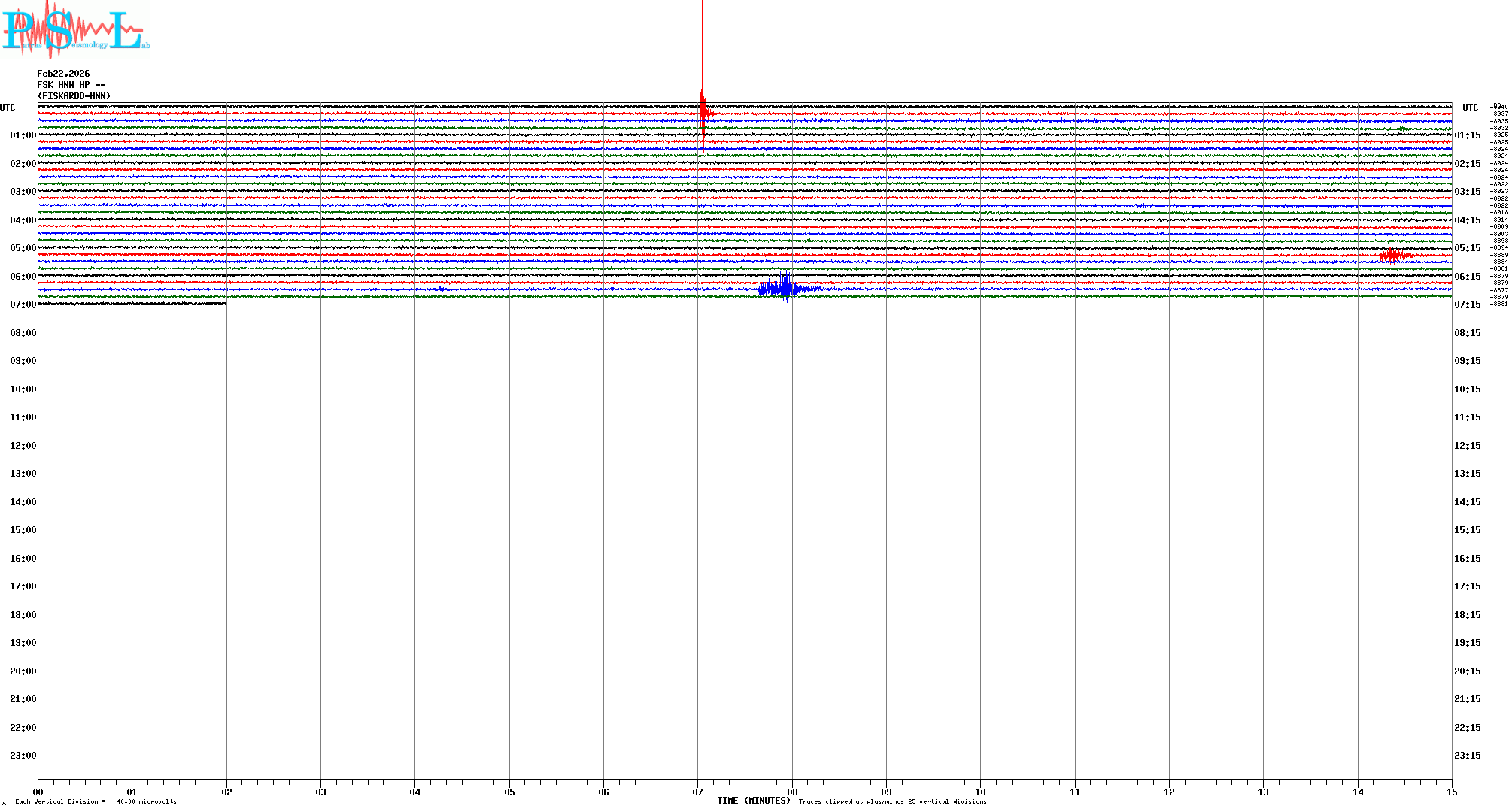Click the 18:15 label on right axis

click(1467, 615)
